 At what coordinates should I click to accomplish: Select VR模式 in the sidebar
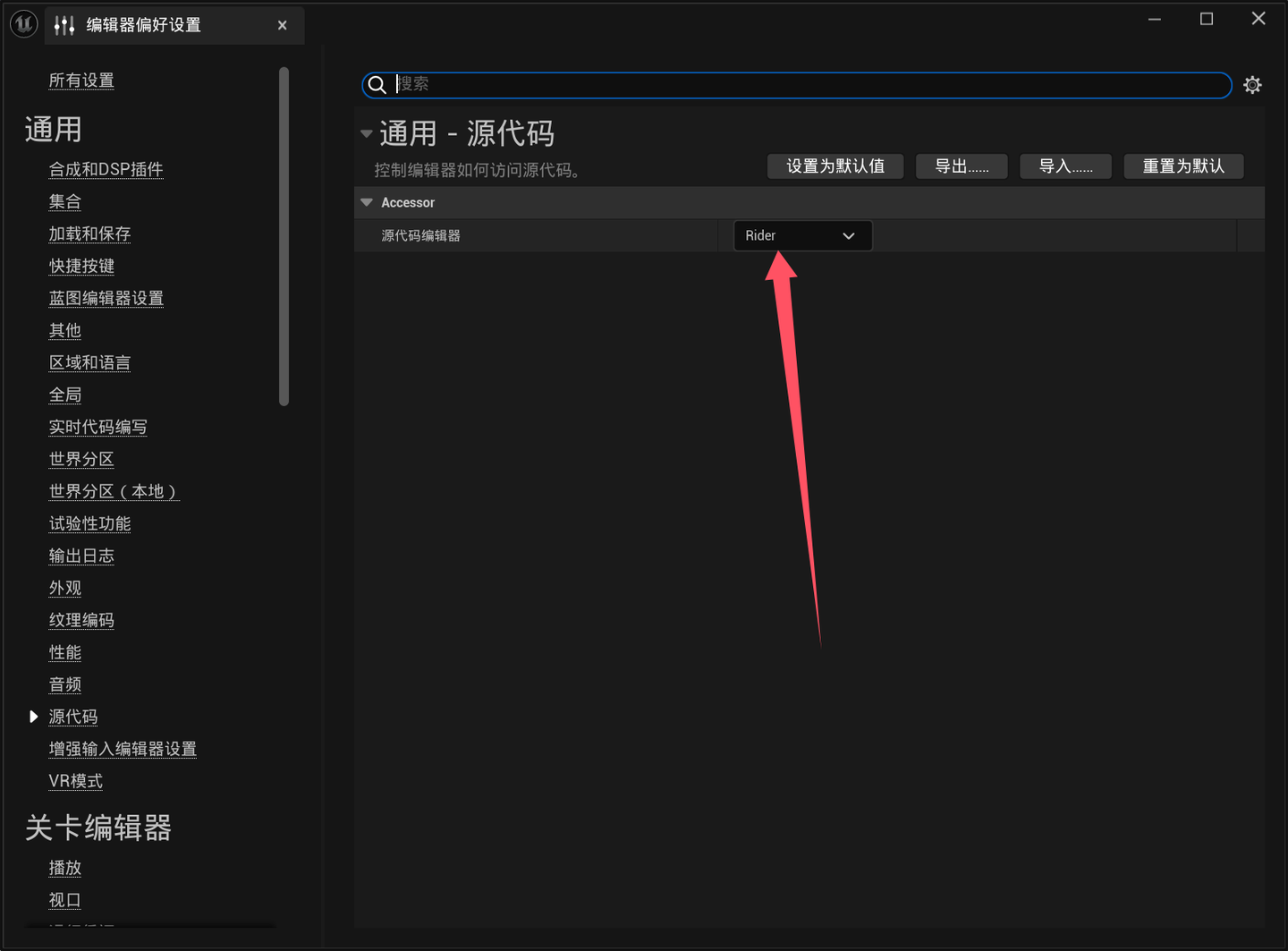(x=75, y=781)
